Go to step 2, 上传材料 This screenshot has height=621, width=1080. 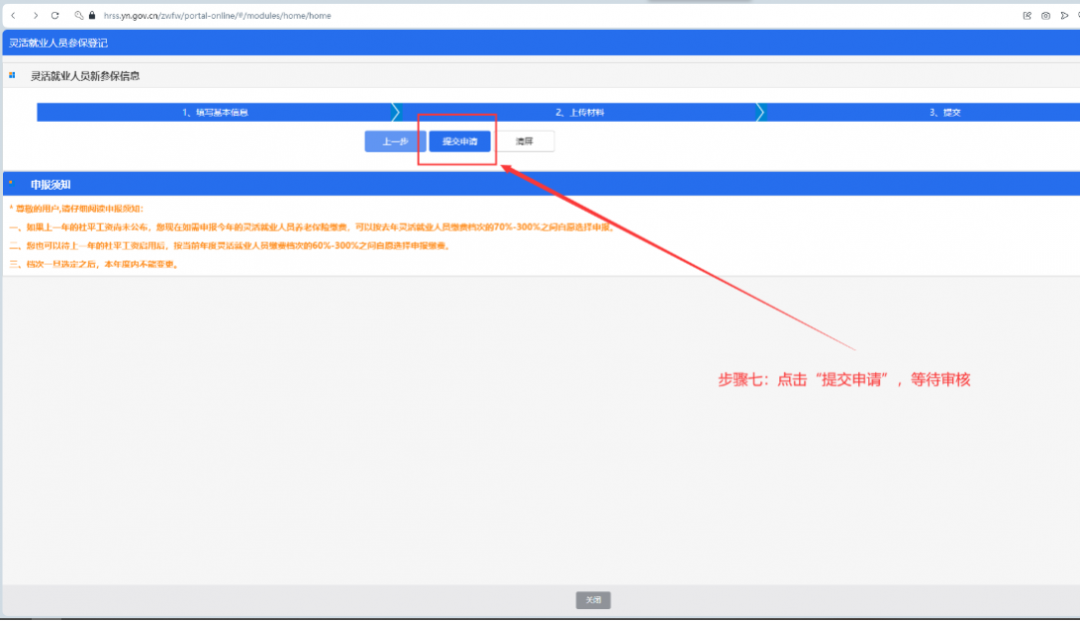click(x=579, y=113)
